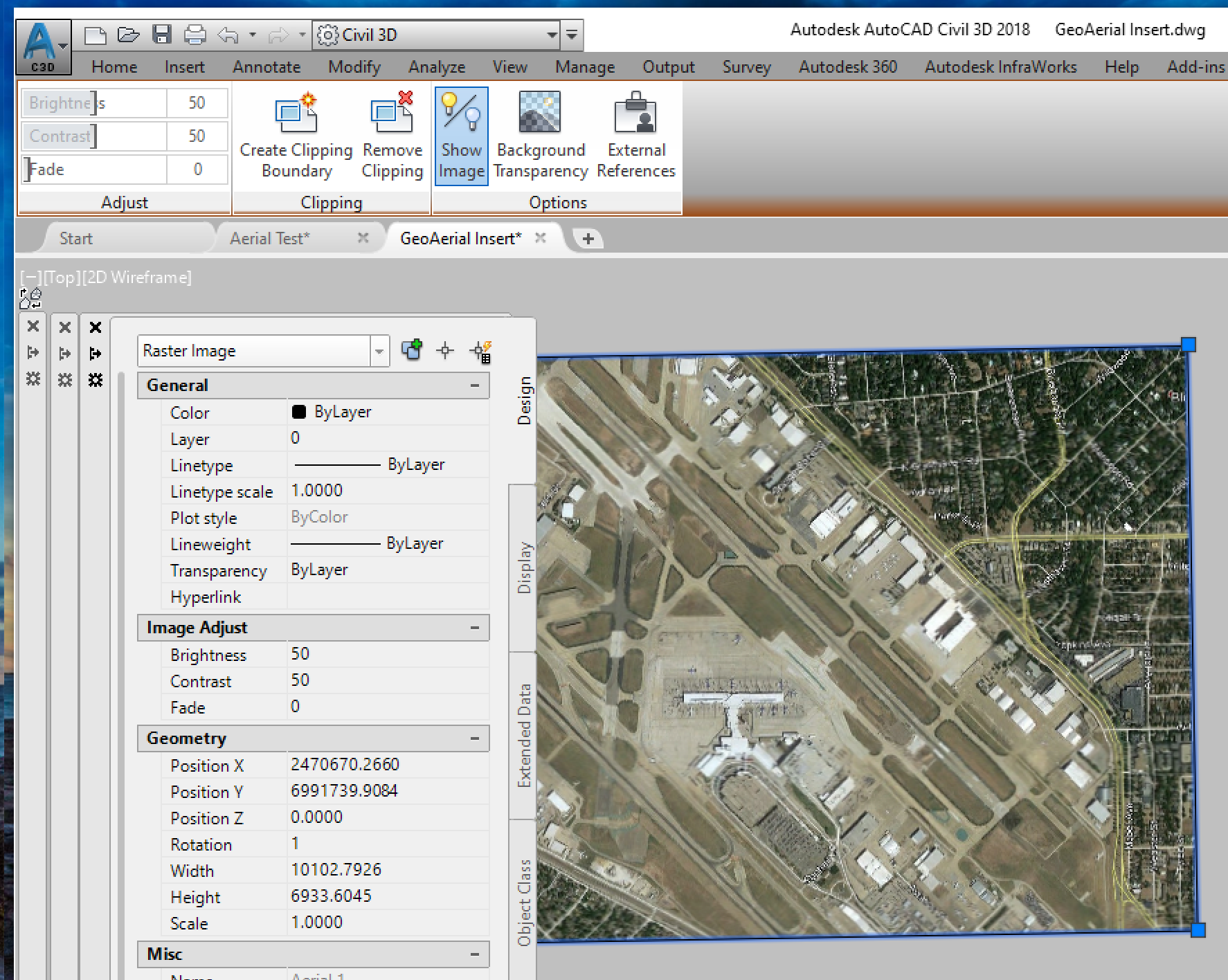
Task: Open the Raster Image object type dropdown
Action: coord(379,351)
